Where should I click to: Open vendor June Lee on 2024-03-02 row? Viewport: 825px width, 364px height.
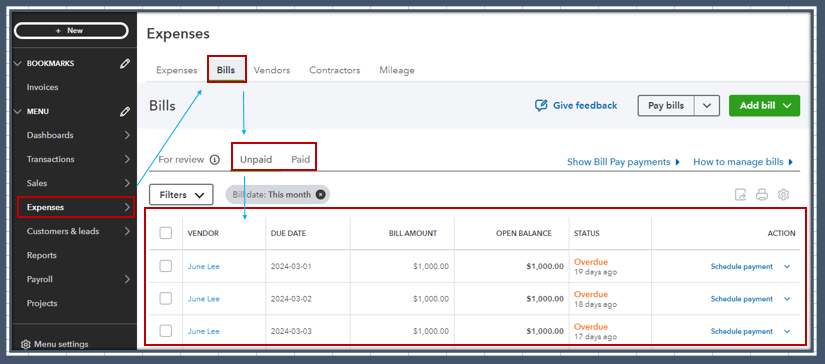click(204, 299)
